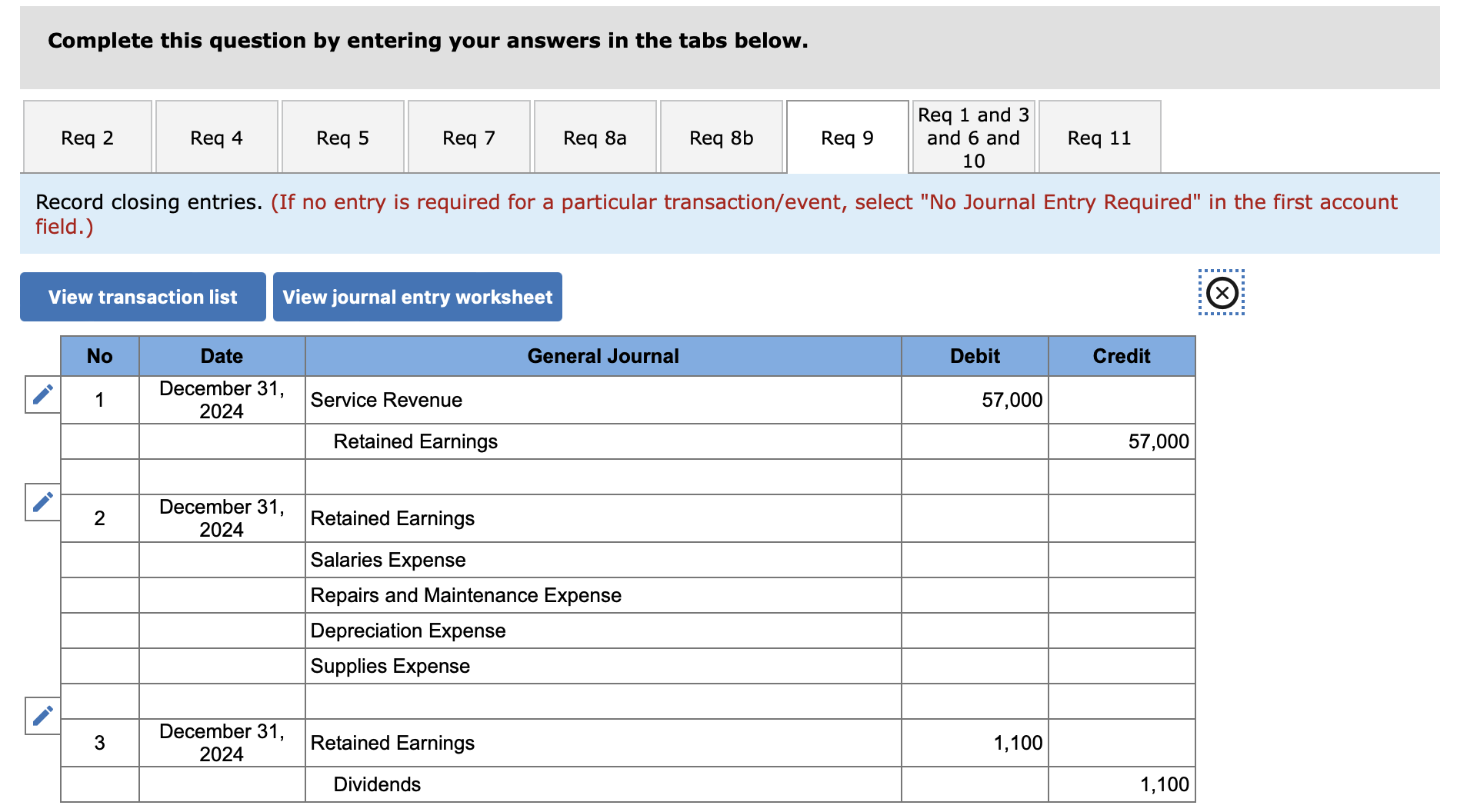The image size is (1457, 812).
Task: Select the Req 2 tab
Action: pyautogui.click(x=87, y=137)
